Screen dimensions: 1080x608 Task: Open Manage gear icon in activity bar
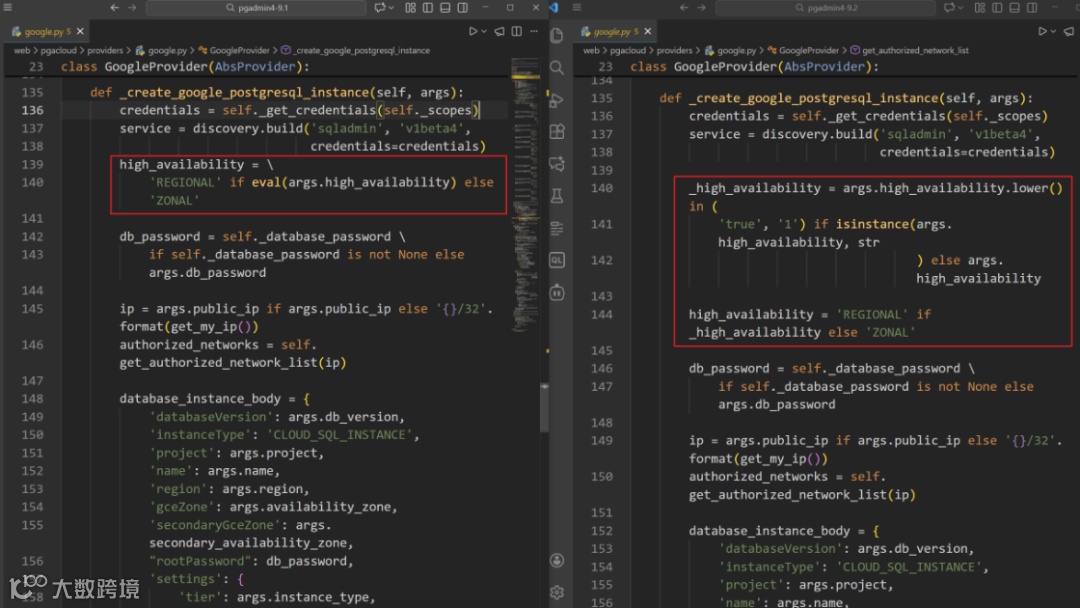pos(558,592)
